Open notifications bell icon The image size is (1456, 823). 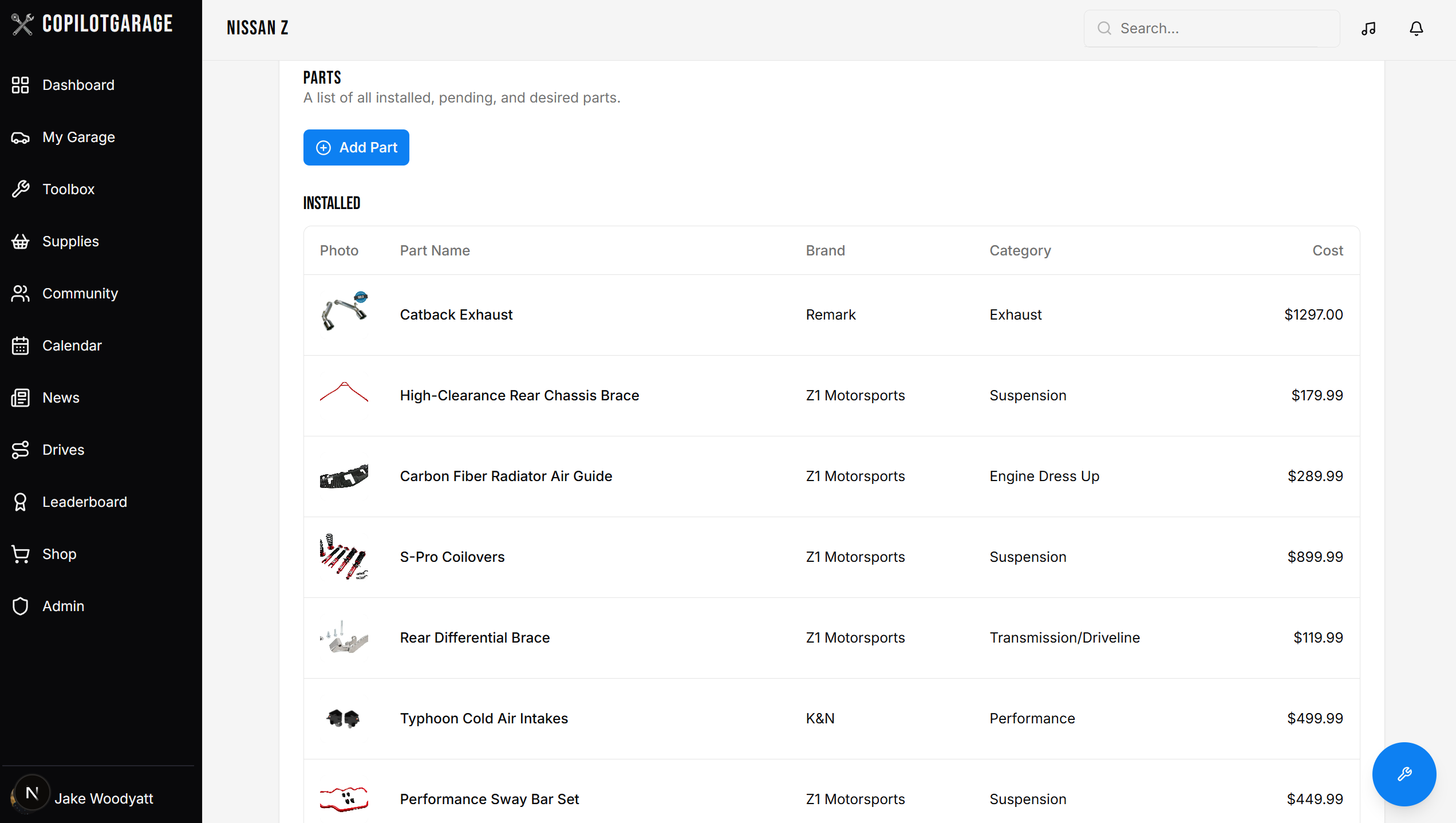[1416, 29]
